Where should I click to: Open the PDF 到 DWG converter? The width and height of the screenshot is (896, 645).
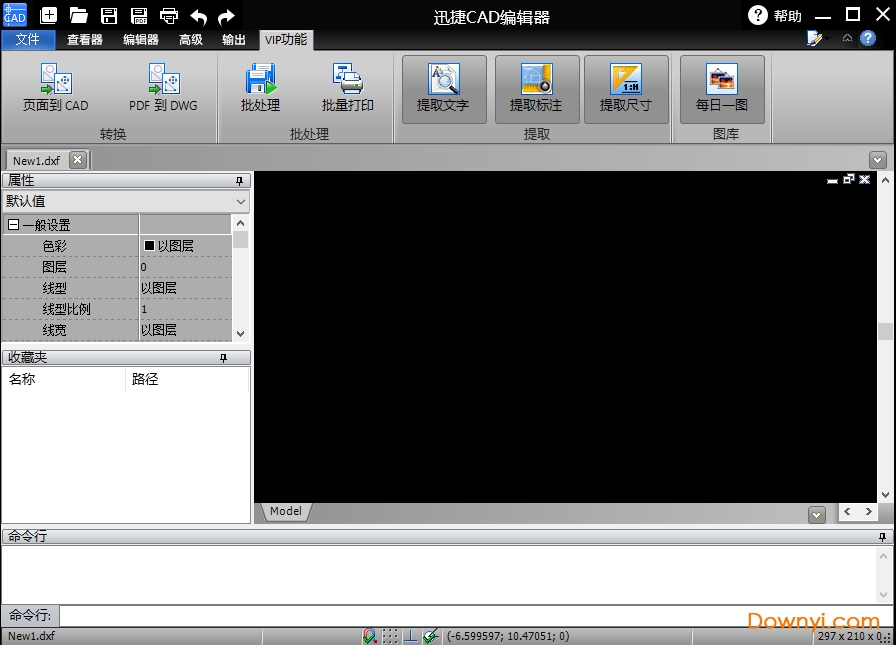[163, 88]
